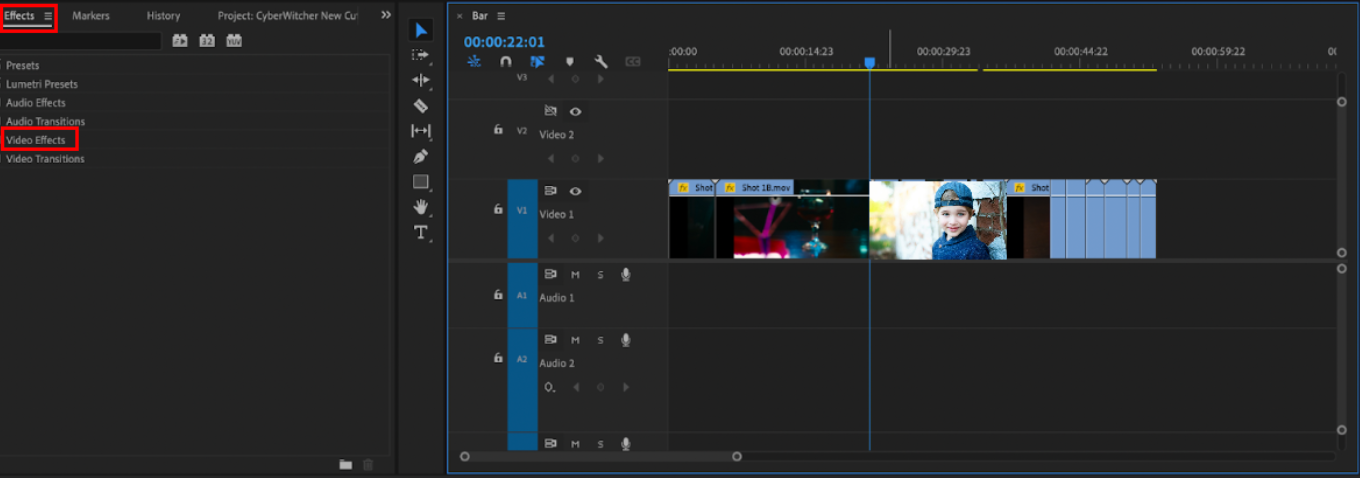Open timeline display settings wrench

pos(601,61)
